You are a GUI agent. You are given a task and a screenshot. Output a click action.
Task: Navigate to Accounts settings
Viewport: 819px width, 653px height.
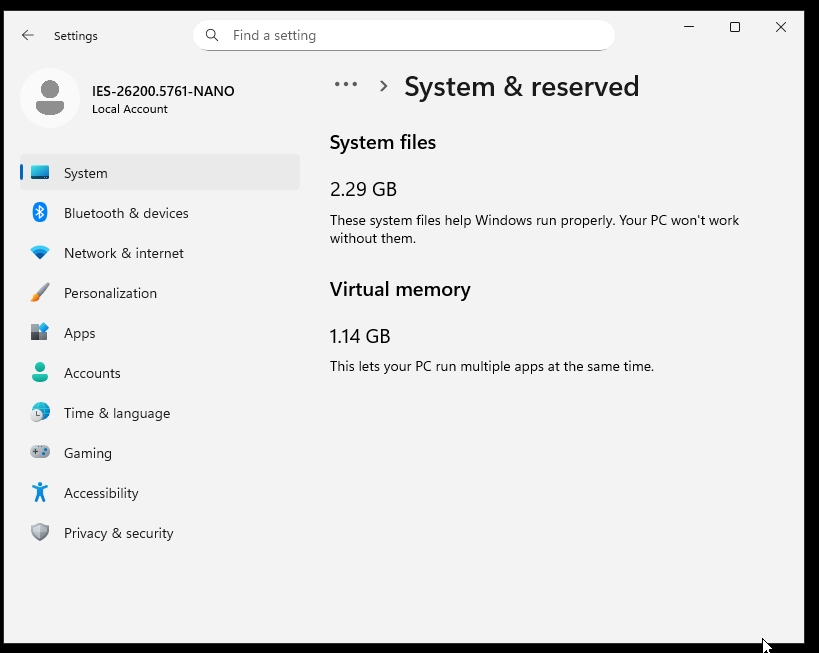(160, 372)
